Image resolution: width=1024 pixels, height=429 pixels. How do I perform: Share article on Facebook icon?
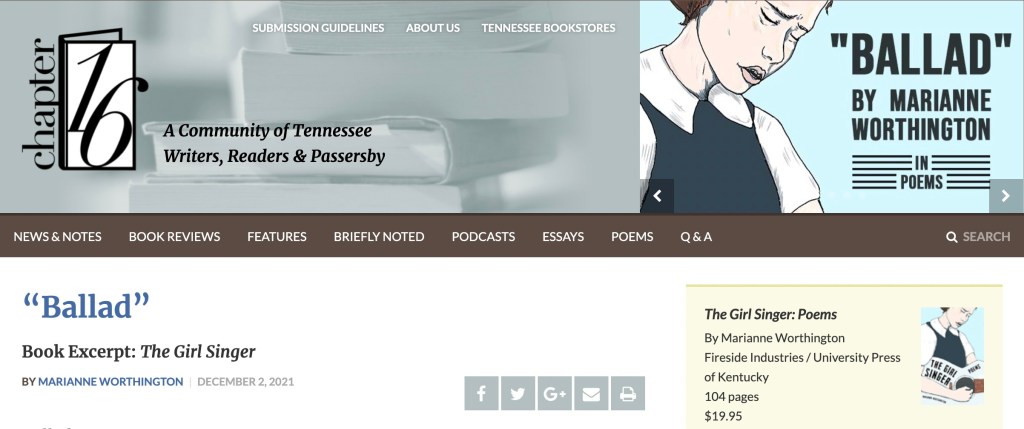[x=481, y=393]
